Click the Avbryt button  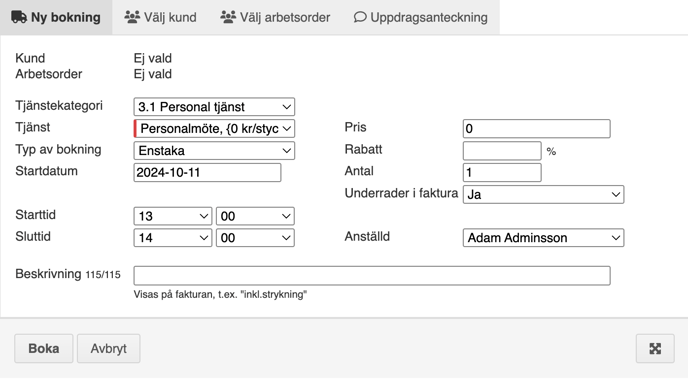(x=108, y=349)
